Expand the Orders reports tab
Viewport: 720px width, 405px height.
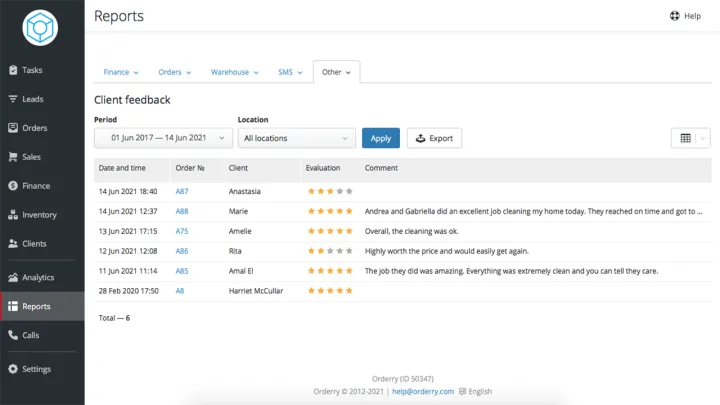(174, 72)
